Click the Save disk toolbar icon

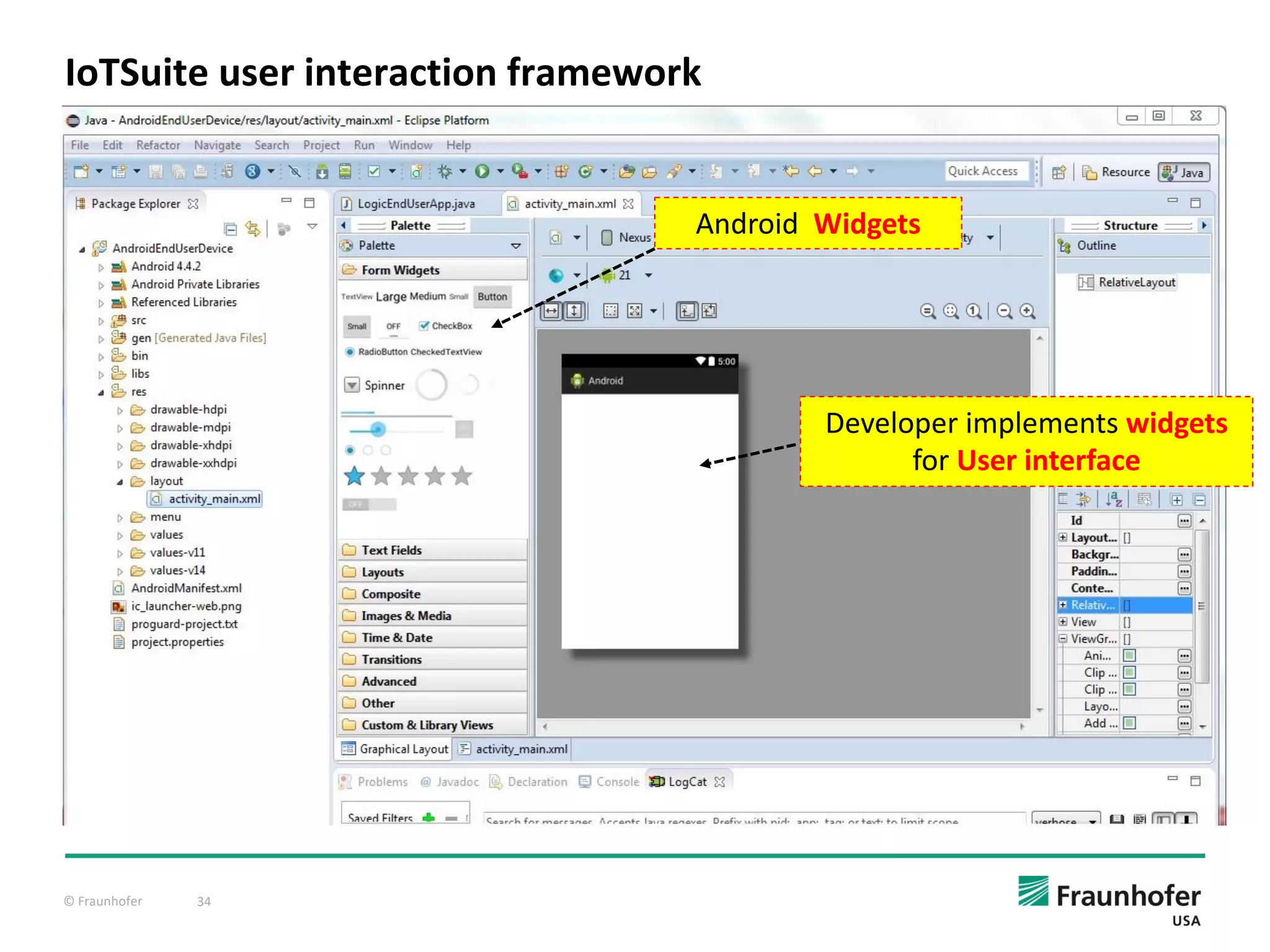point(156,172)
